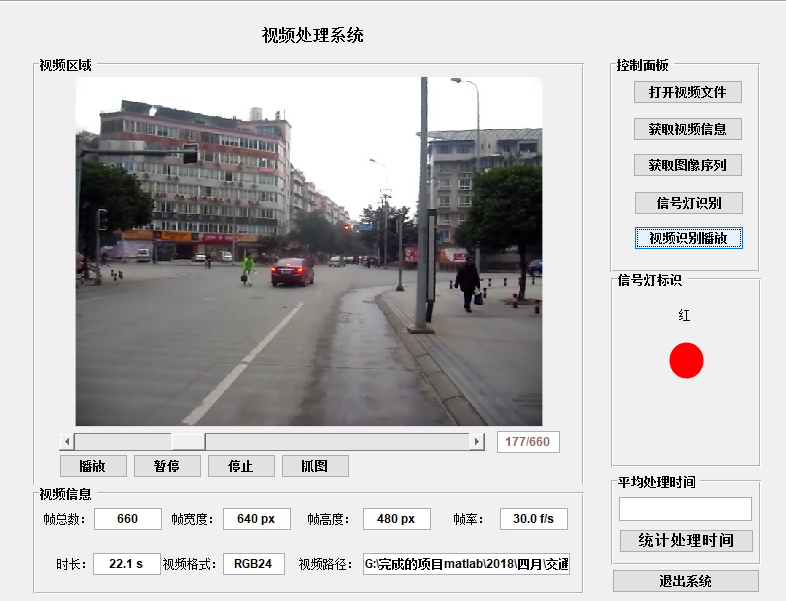786x601 pixels.
Task: Click the 统计处理时间 button
Action: (686, 541)
